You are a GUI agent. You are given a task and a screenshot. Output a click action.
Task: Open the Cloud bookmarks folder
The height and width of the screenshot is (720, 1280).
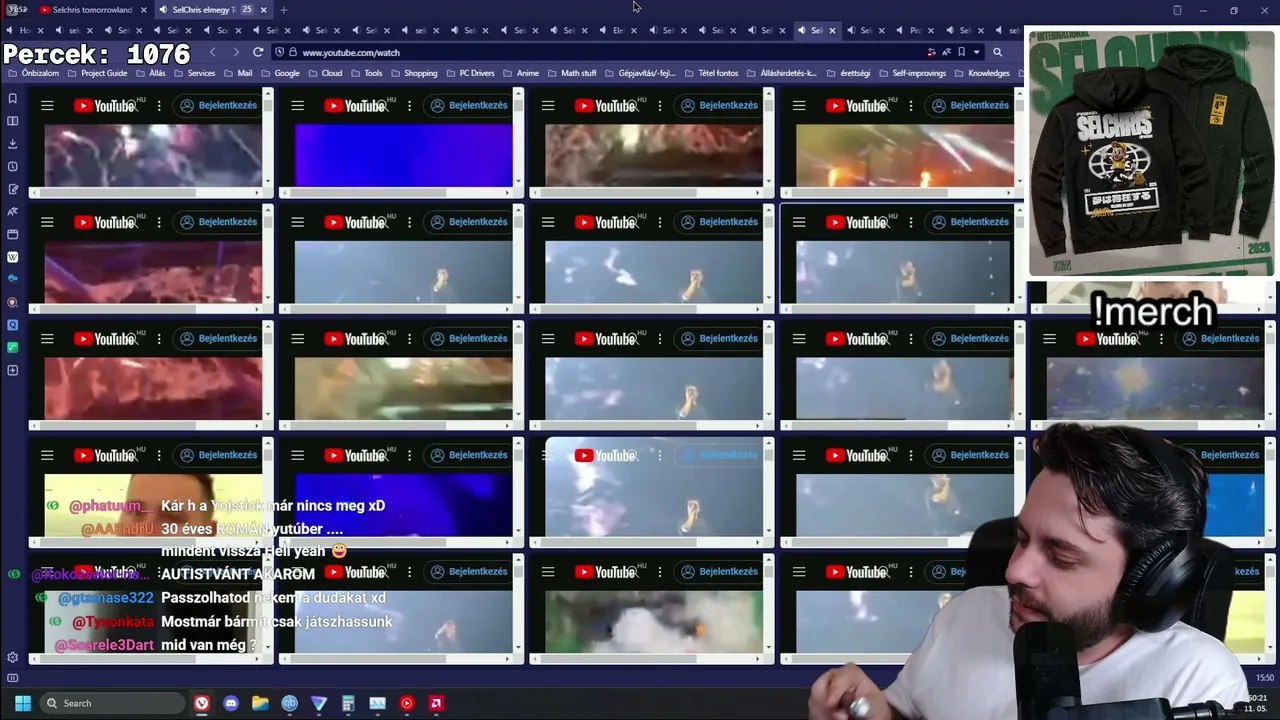pos(324,73)
